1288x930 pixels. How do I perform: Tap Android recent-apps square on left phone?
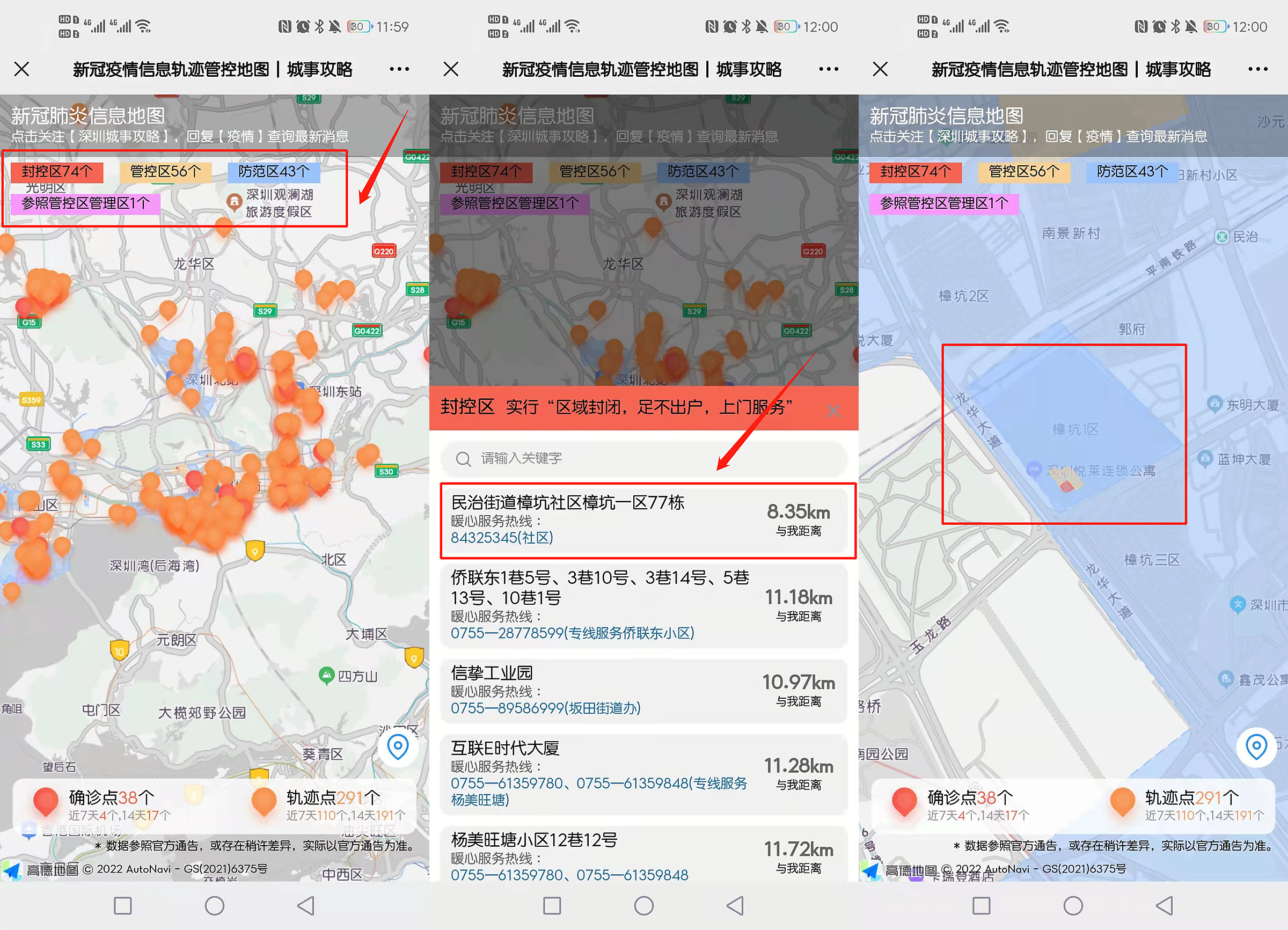tap(123, 906)
